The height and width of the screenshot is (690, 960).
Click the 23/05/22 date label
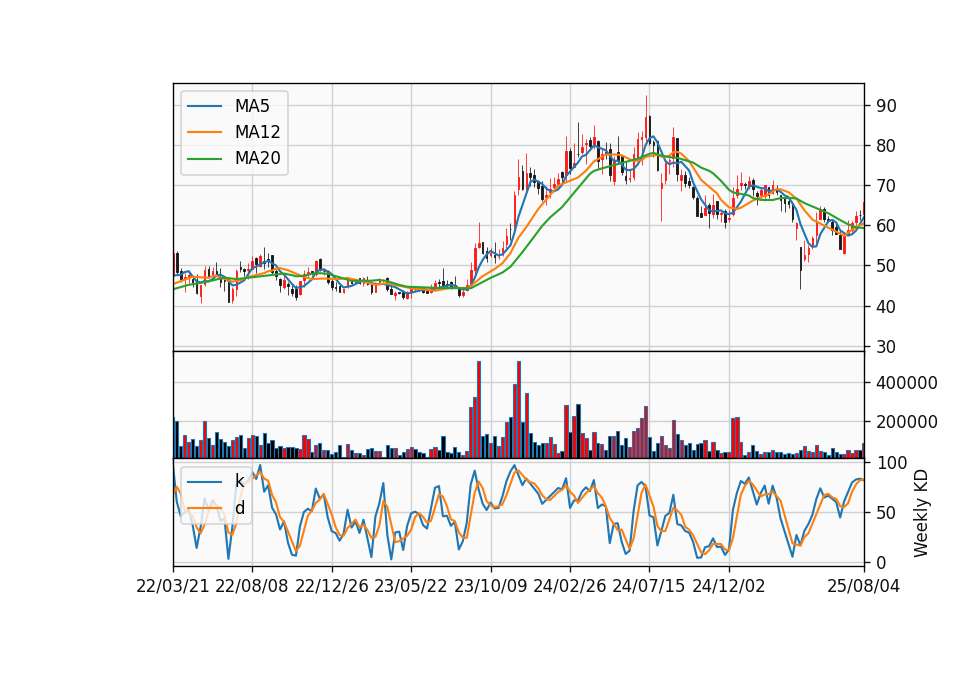pos(411,586)
